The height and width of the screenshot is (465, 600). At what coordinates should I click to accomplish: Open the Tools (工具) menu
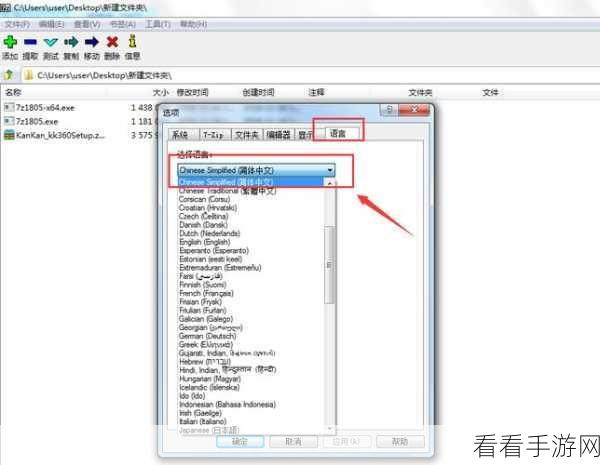157,24
